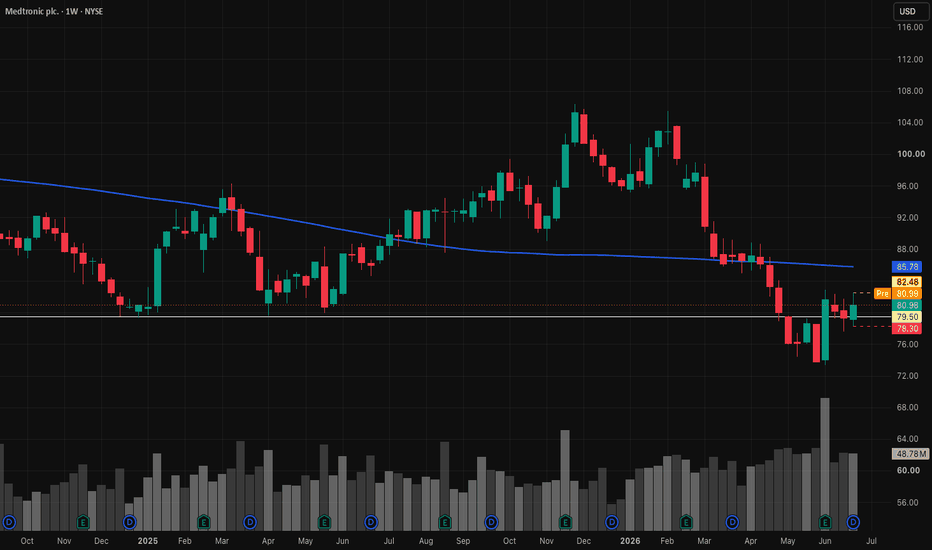Open the USD currency selector
This screenshot has height=550, width=932.
(x=909, y=11)
